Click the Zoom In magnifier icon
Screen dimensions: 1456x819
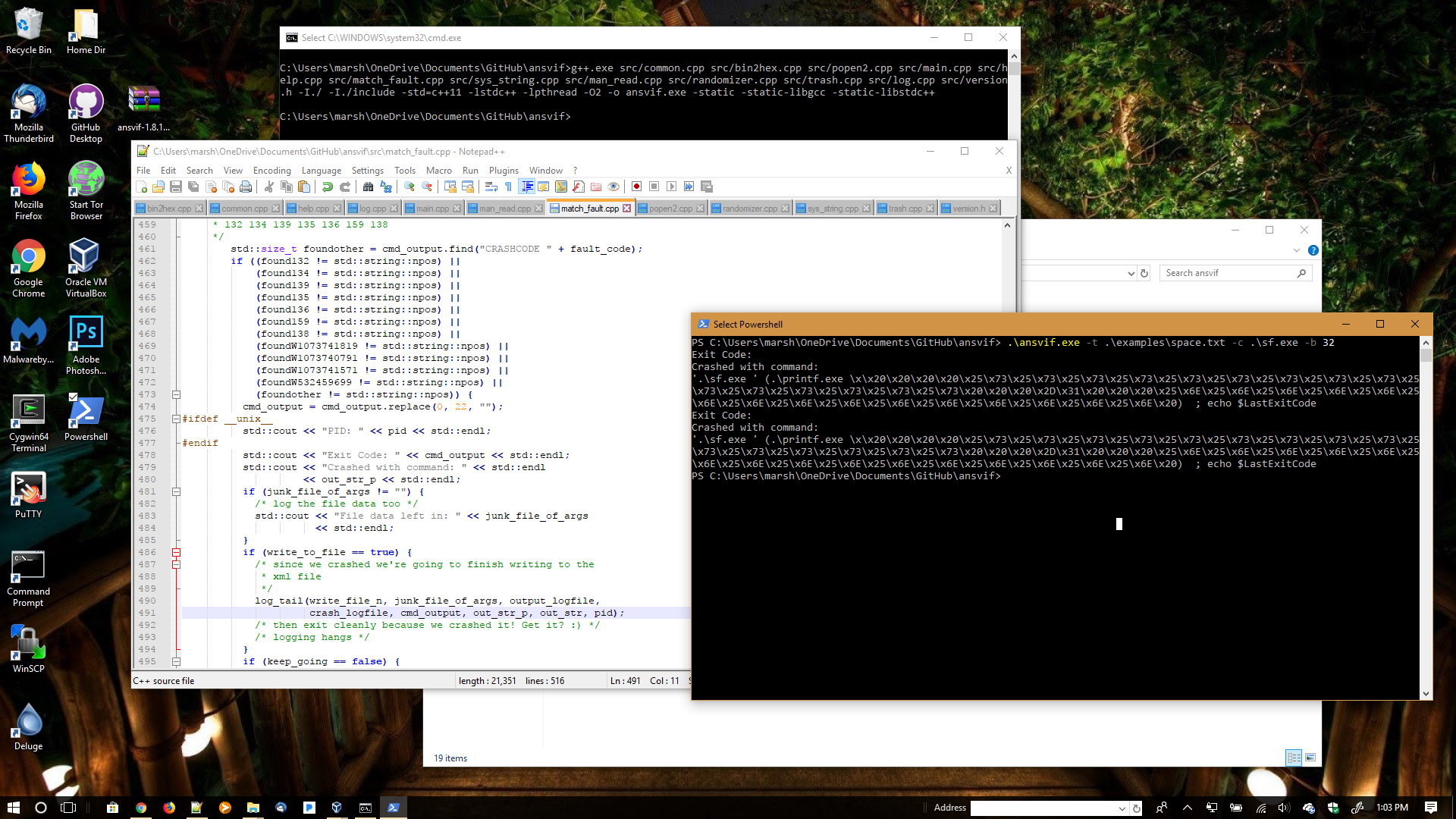pyautogui.click(x=409, y=187)
